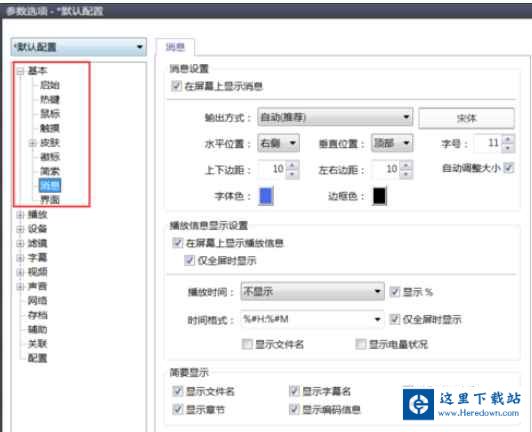Toggle the 显示 % checkbox
Viewport: 532px width, 432px height.
[x=395, y=291]
